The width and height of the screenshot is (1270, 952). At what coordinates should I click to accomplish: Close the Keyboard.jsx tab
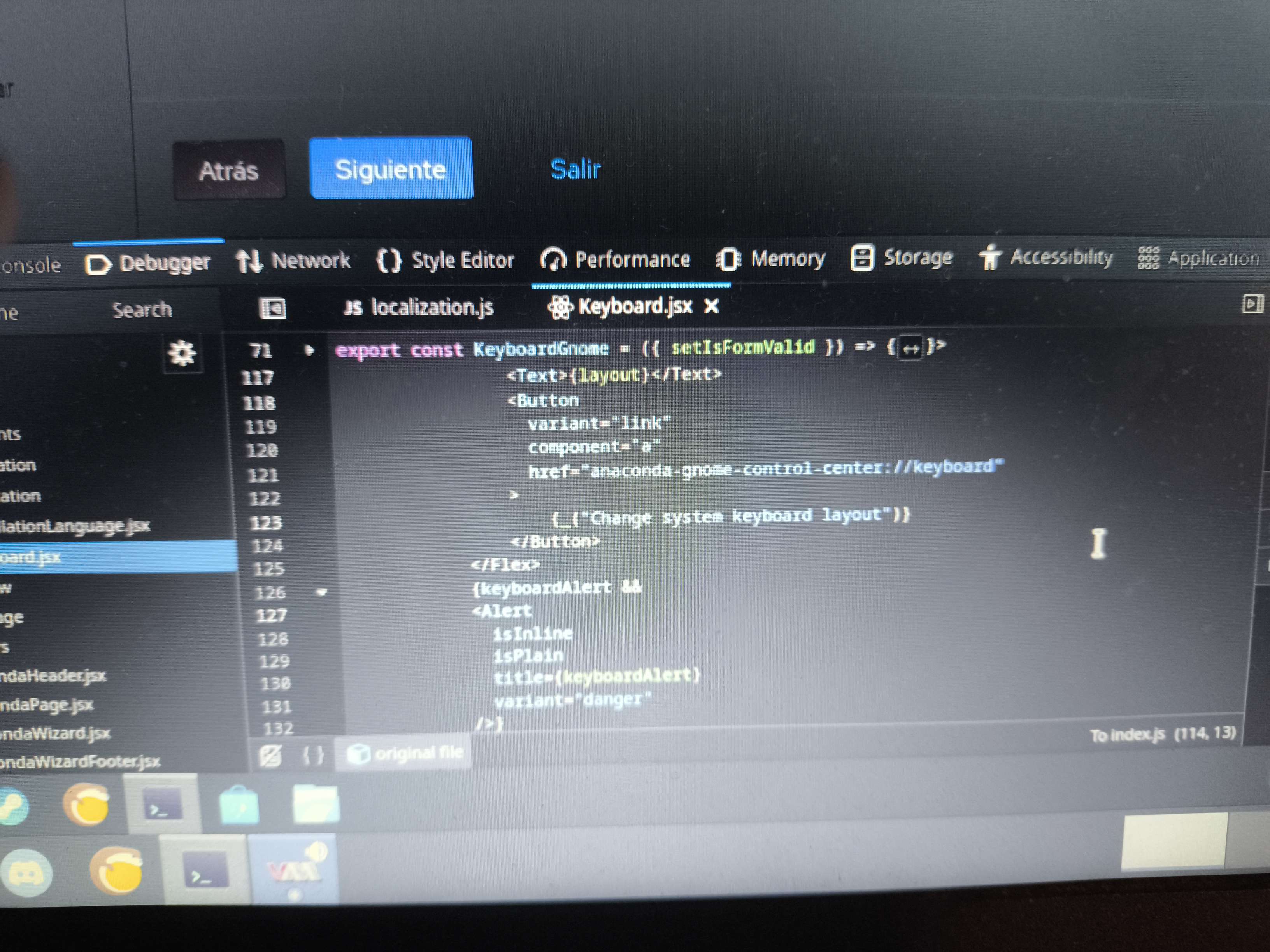pos(711,306)
